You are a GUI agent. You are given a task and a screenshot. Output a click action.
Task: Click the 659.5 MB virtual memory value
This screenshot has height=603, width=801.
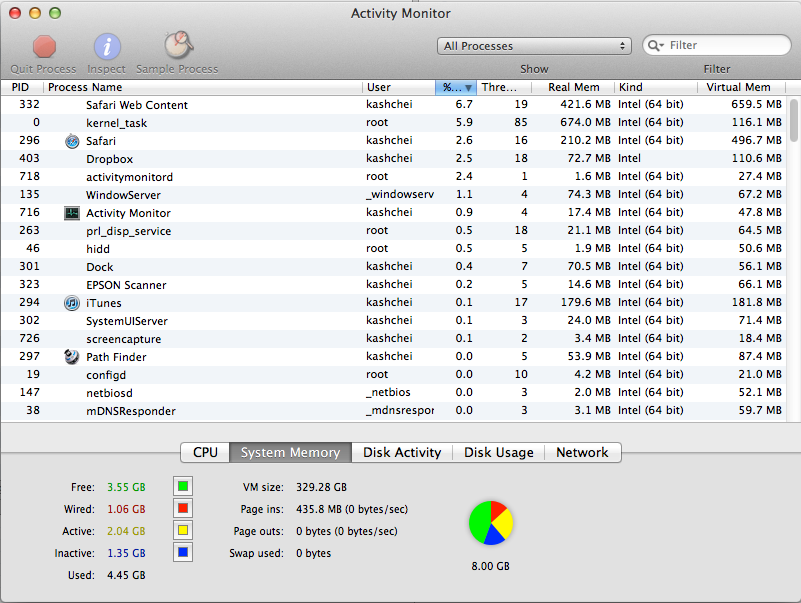coord(757,104)
